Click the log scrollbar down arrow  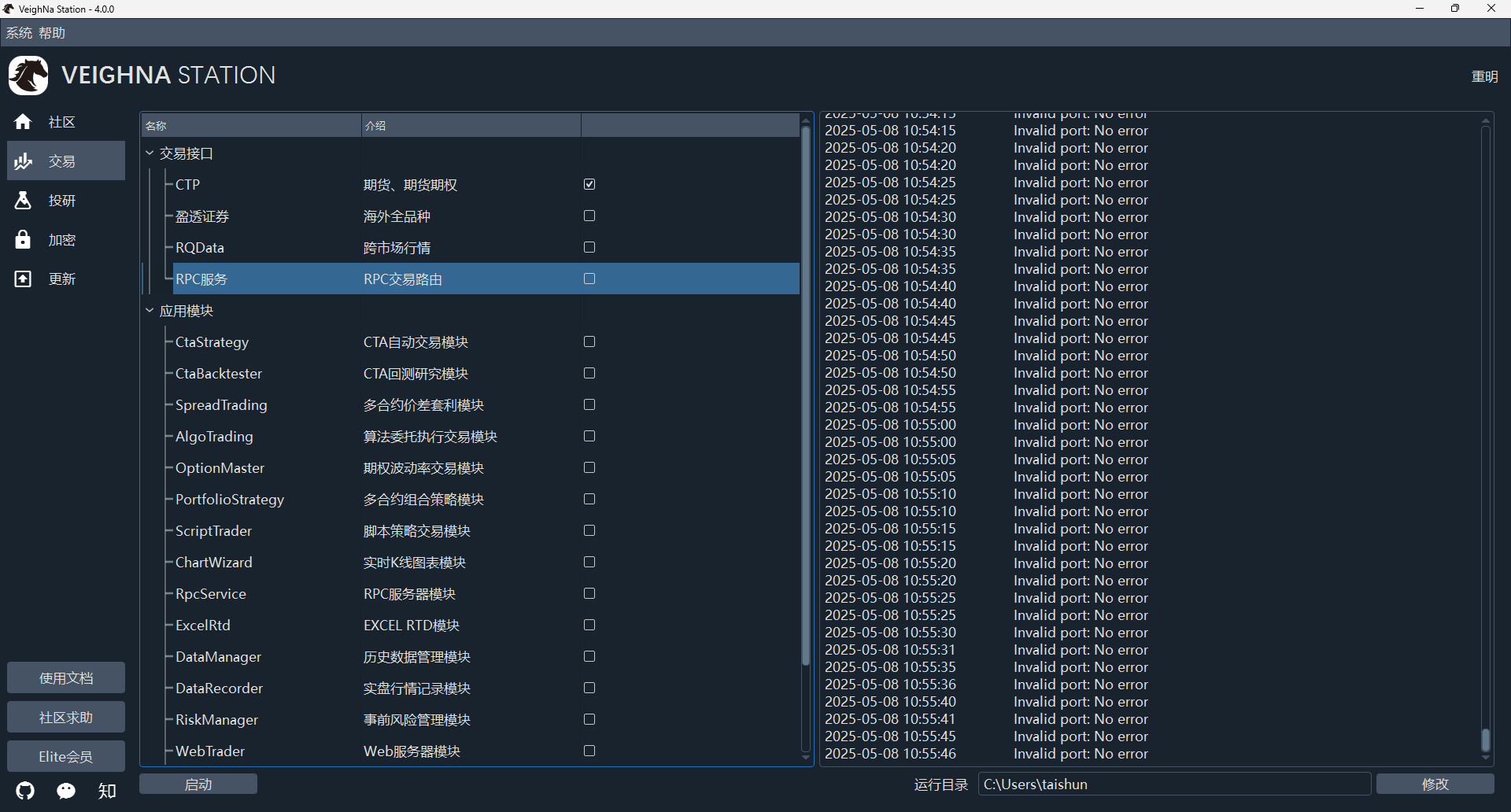[x=1486, y=758]
